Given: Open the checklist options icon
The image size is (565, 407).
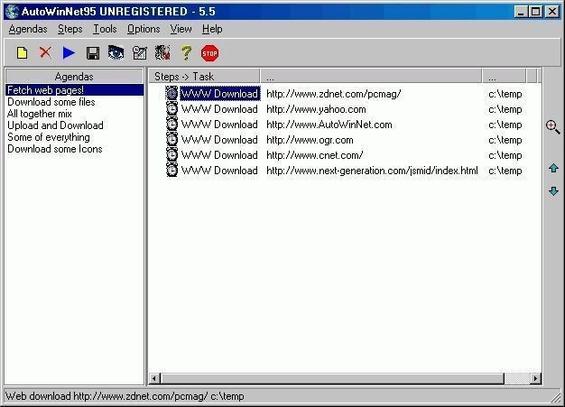Looking at the screenshot, I should (140, 53).
